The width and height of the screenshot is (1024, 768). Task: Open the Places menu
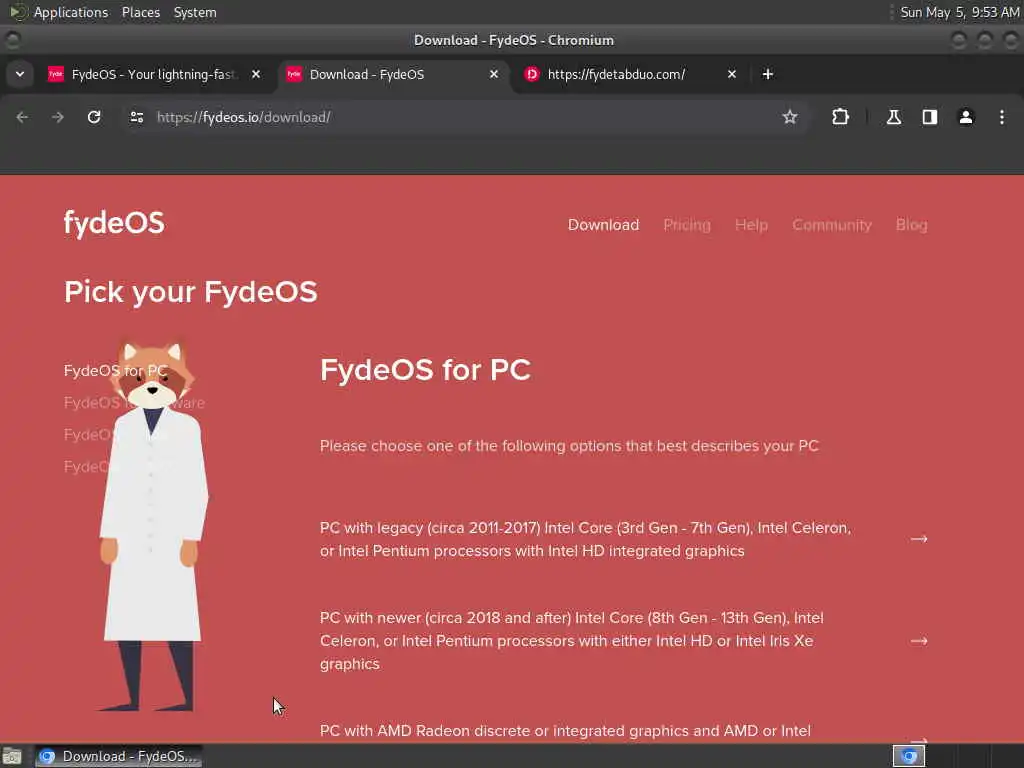click(140, 12)
